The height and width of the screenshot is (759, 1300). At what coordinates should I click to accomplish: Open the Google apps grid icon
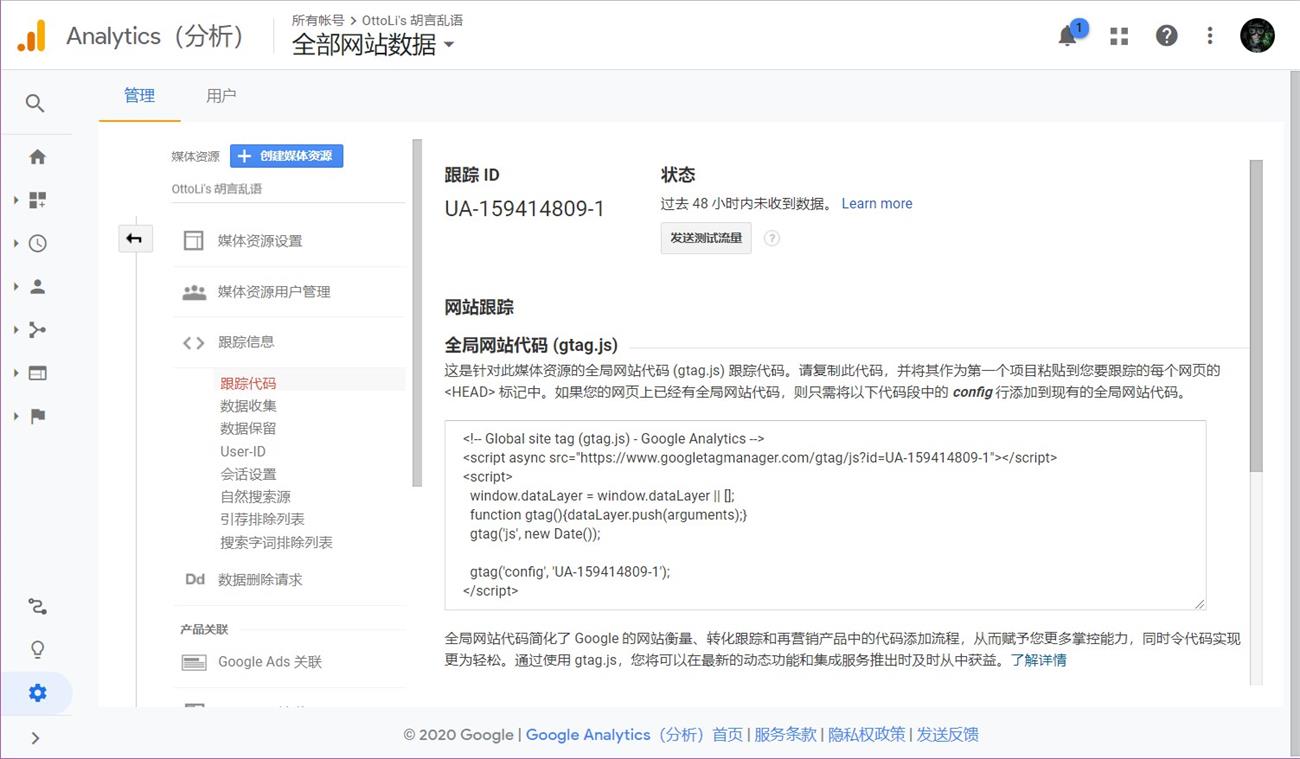pos(1119,36)
